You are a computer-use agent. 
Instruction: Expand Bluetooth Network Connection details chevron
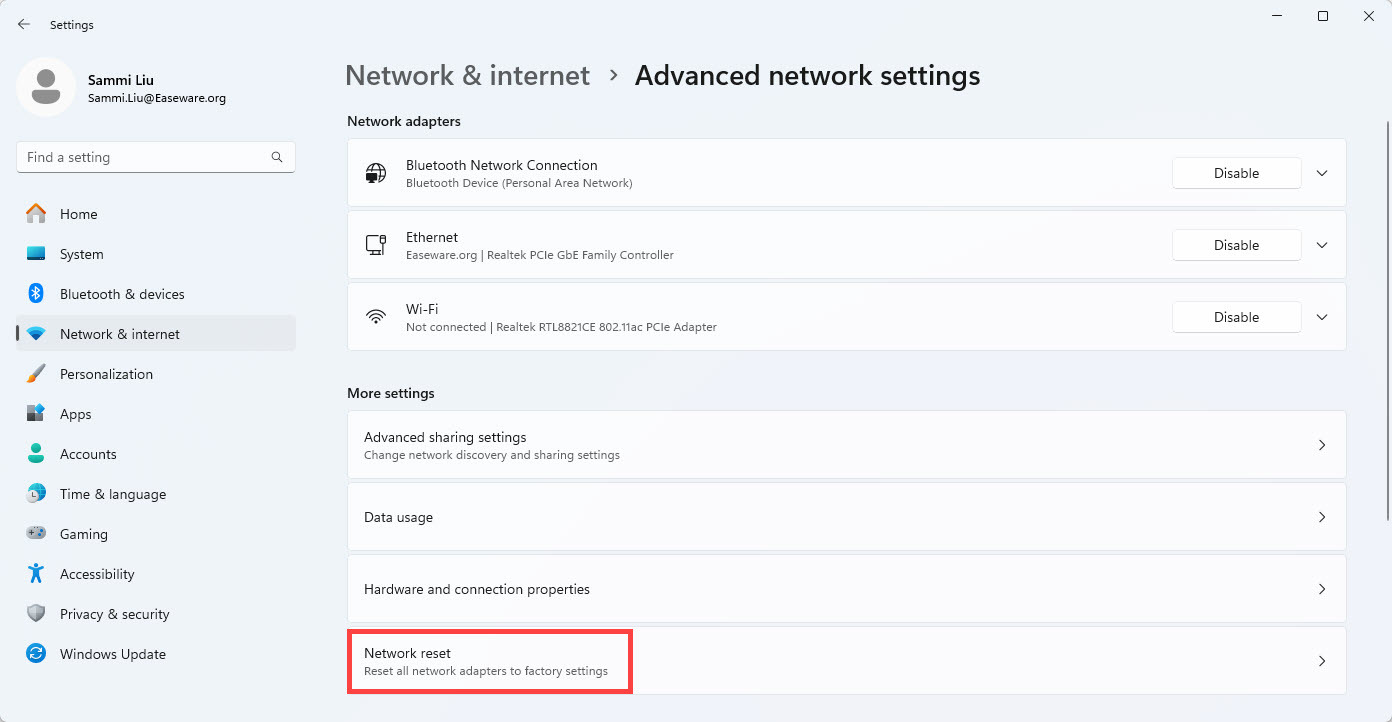pos(1322,173)
